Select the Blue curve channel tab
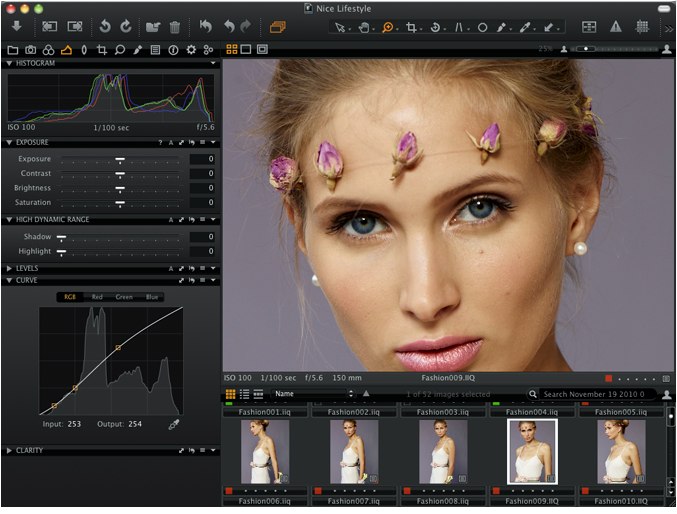The width and height of the screenshot is (677, 514). click(x=151, y=297)
